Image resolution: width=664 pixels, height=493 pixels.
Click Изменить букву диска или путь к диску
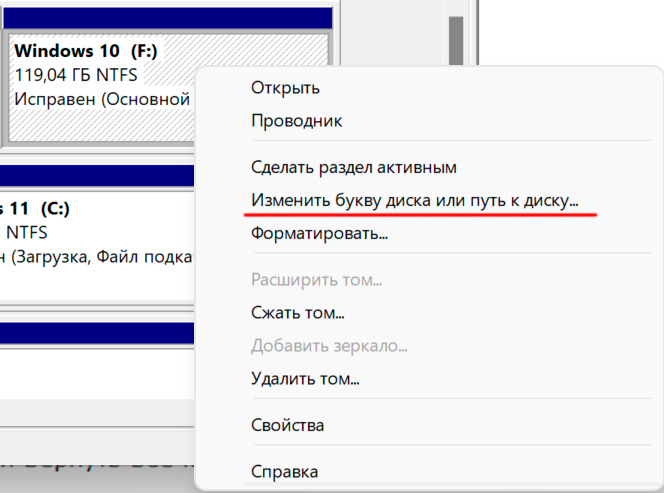point(414,201)
